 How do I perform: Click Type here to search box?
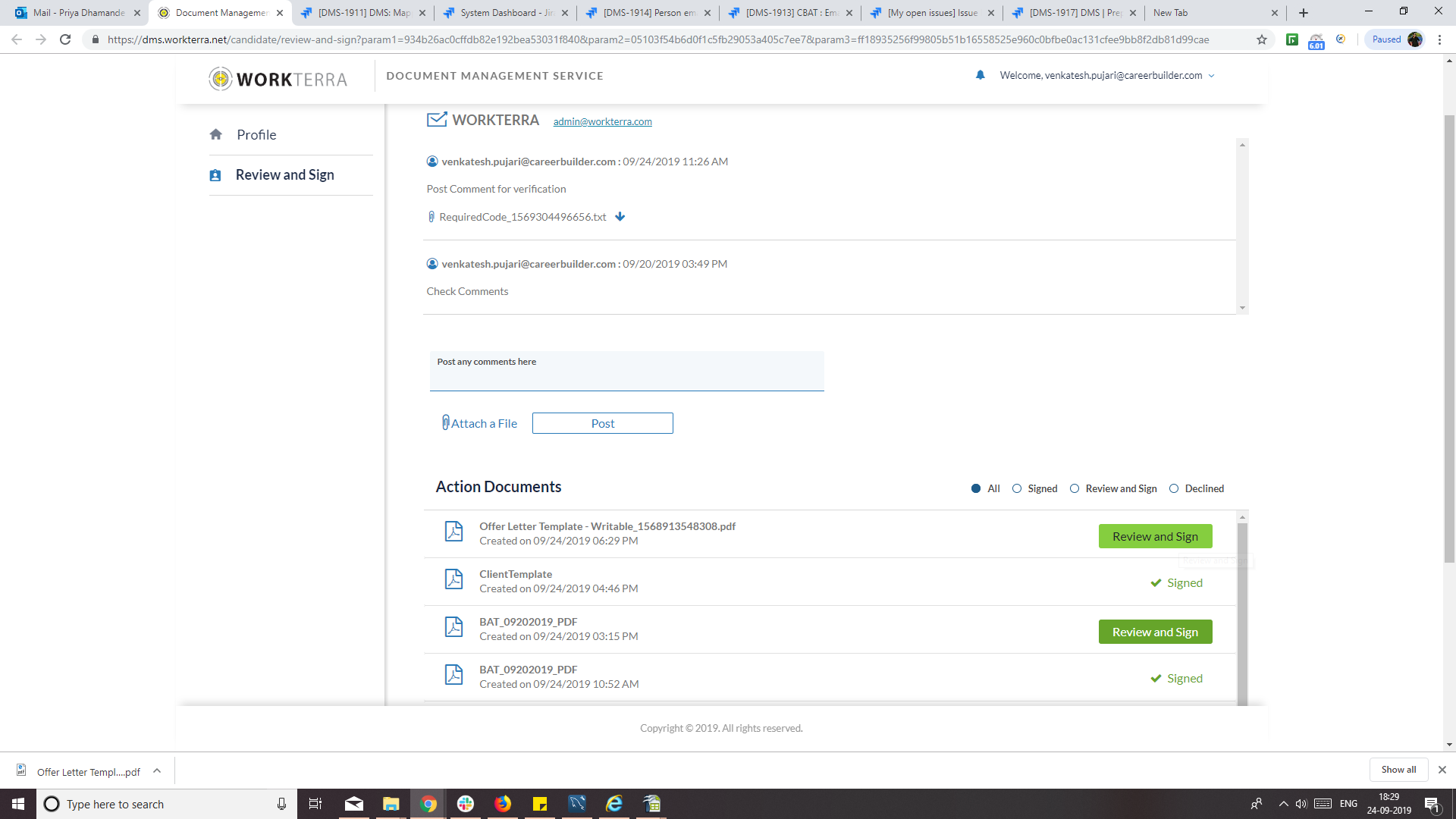[166, 804]
